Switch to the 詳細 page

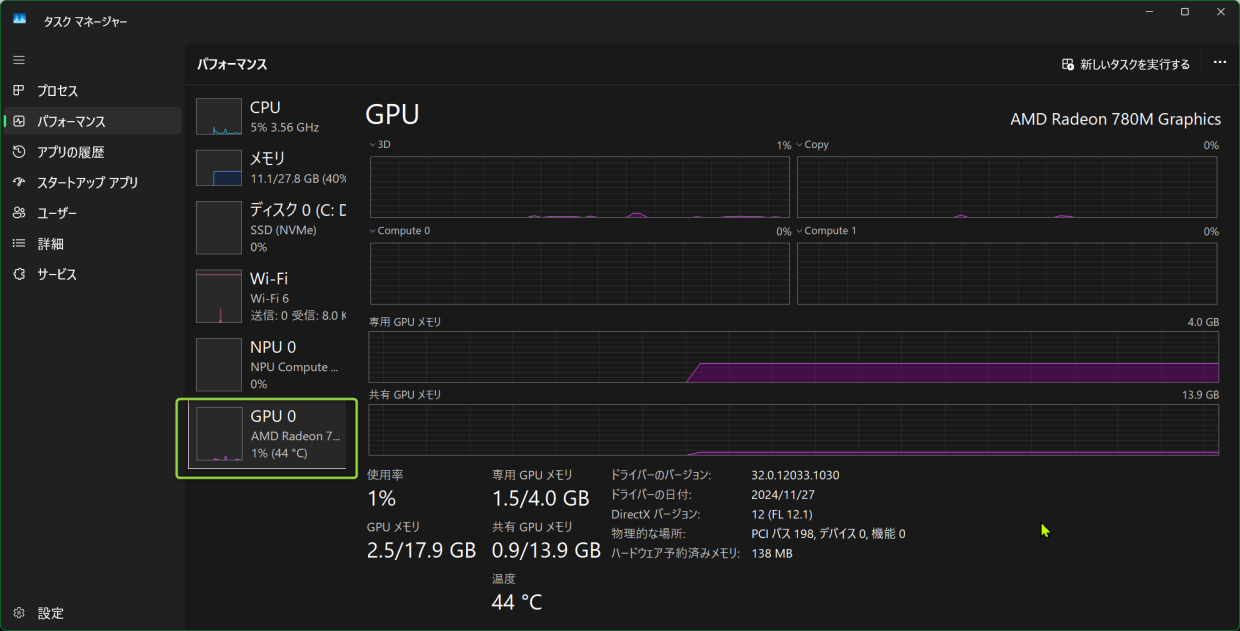93,244
